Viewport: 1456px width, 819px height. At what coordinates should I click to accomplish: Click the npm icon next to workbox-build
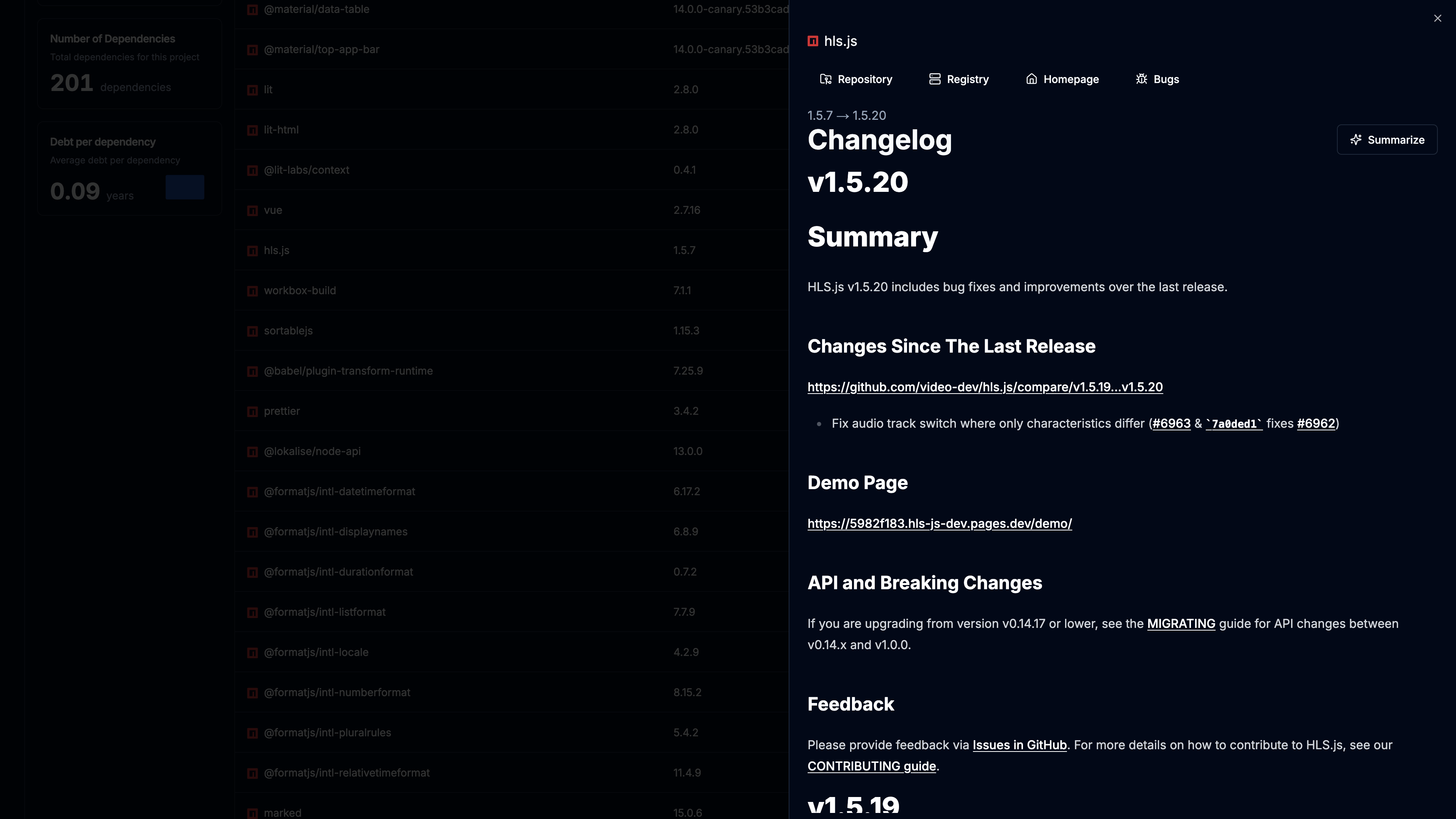tap(253, 291)
